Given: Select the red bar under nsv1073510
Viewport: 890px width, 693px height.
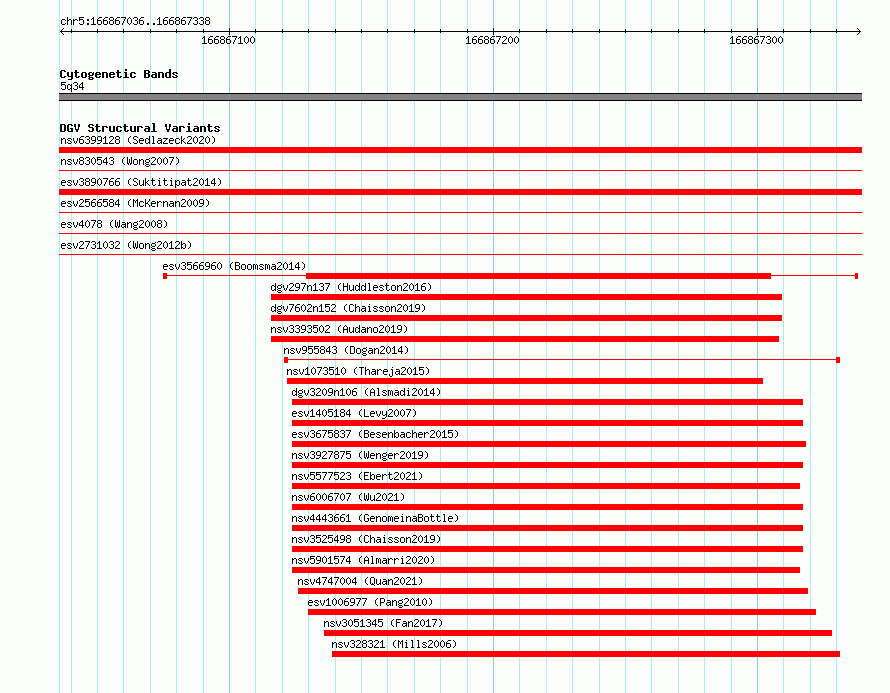Looking at the screenshot, I should (x=524, y=381).
